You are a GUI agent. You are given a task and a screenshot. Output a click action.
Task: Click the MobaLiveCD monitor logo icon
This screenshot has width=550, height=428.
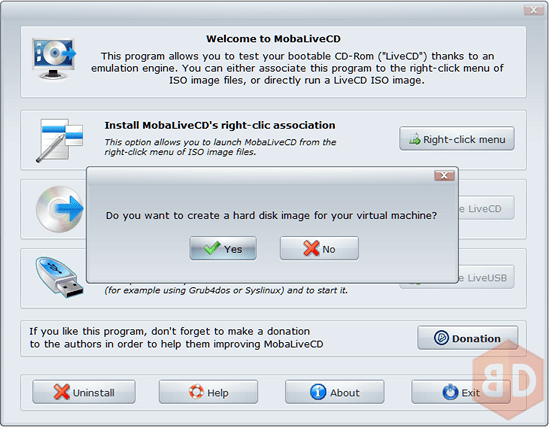tap(54, 59)
